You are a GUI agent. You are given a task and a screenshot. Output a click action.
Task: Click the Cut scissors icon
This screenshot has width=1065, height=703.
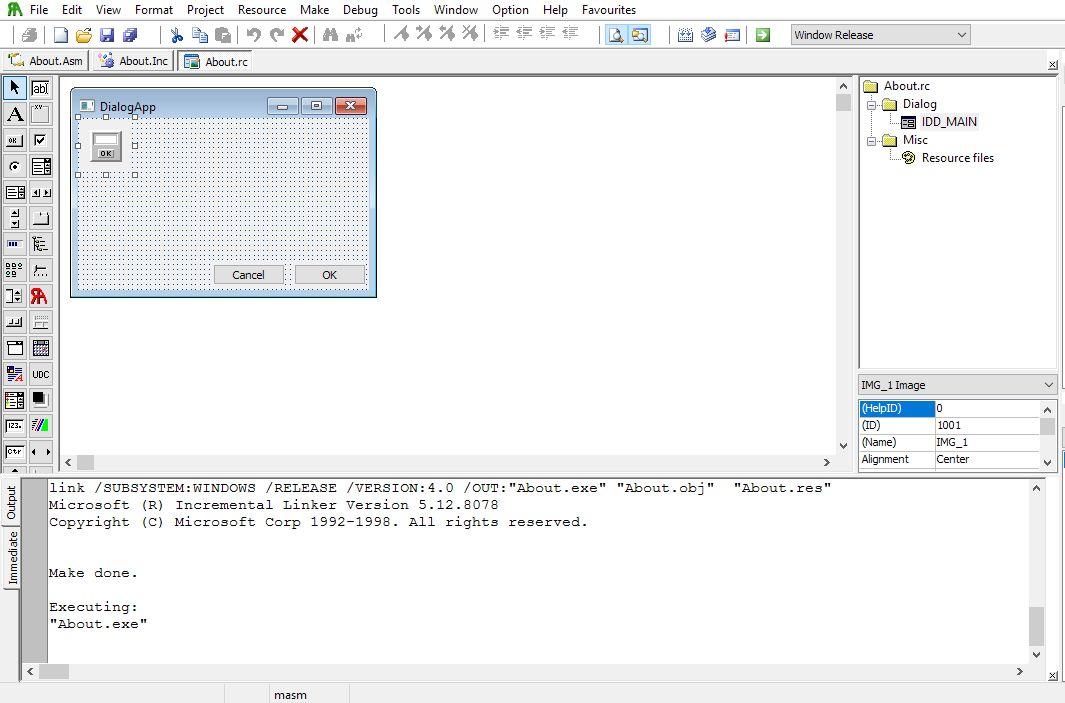pyautogui.click(x=177, y=35)
